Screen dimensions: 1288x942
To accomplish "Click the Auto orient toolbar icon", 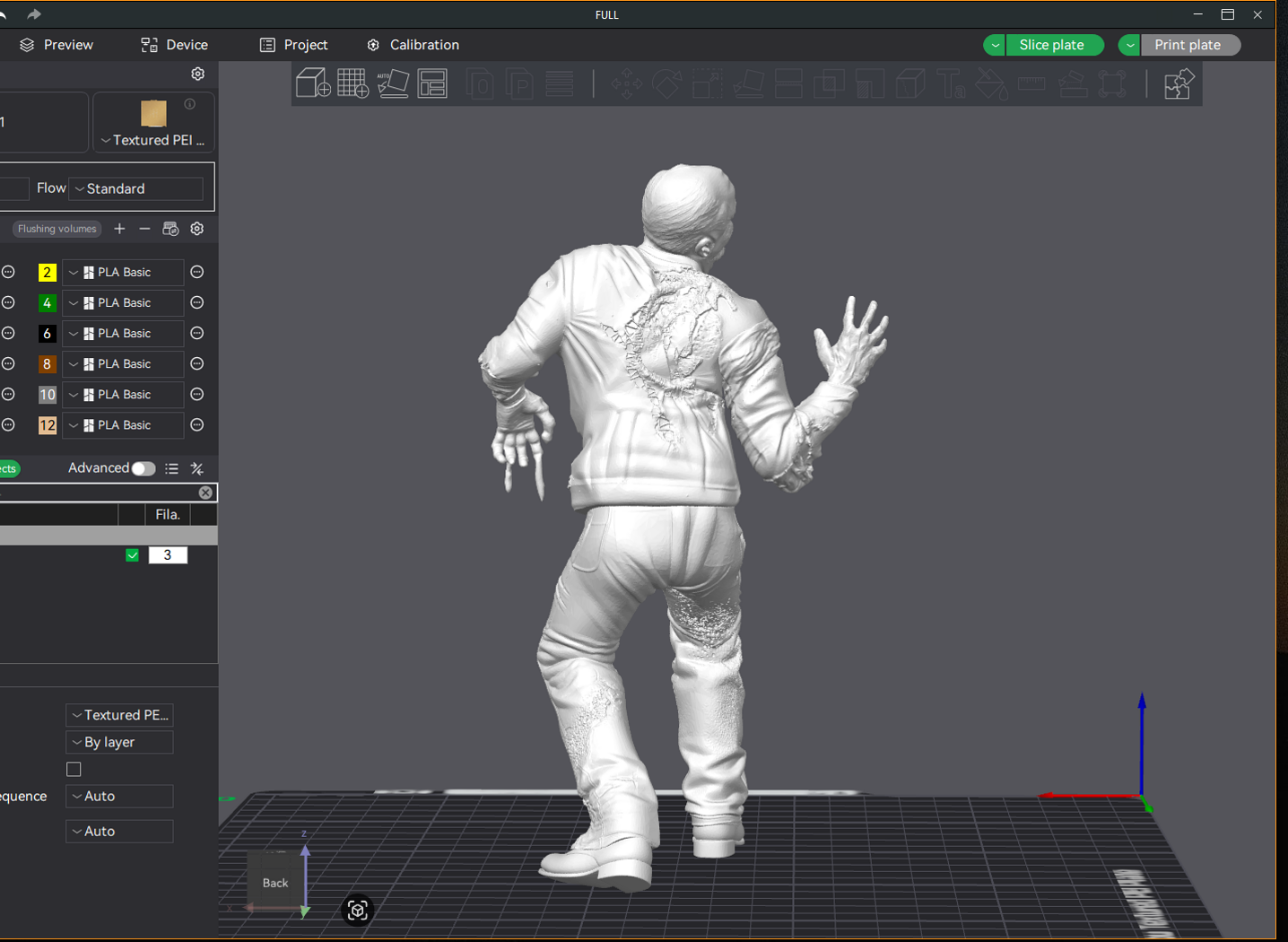I will pos(393,83).
